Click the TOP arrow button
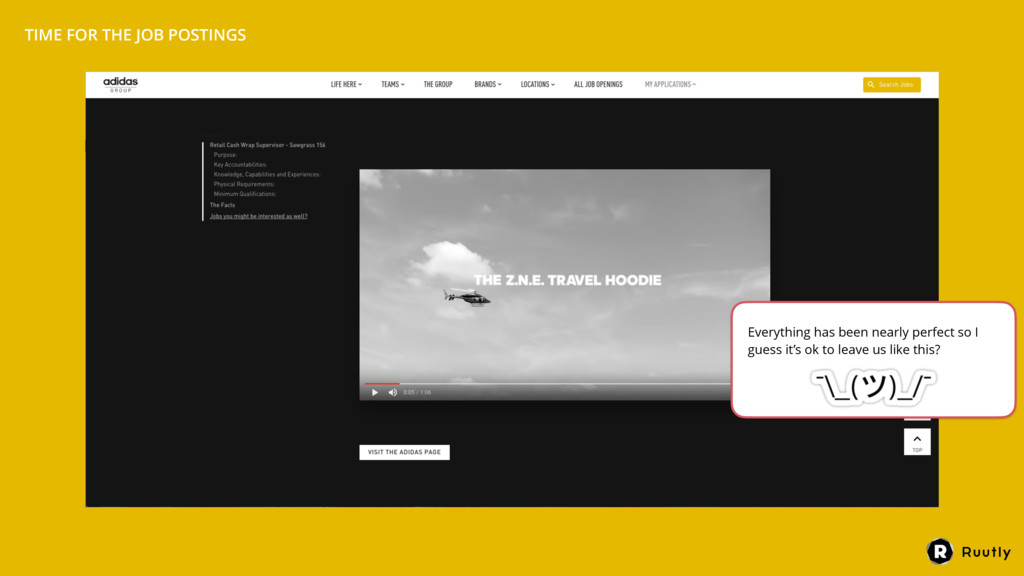The image size is (1024, 576). [x=917, y=442]
